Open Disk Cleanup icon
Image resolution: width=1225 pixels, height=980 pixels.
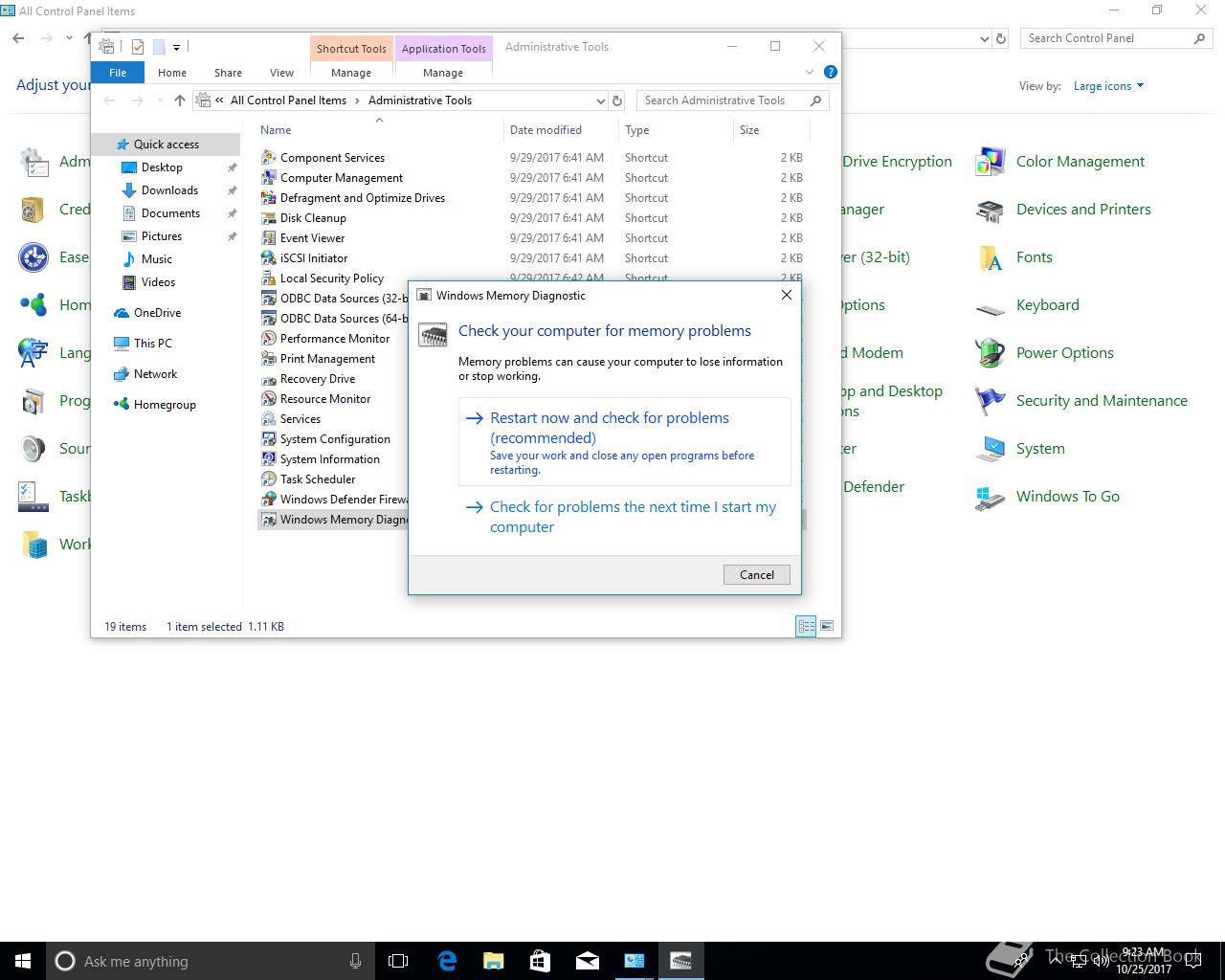269,218
